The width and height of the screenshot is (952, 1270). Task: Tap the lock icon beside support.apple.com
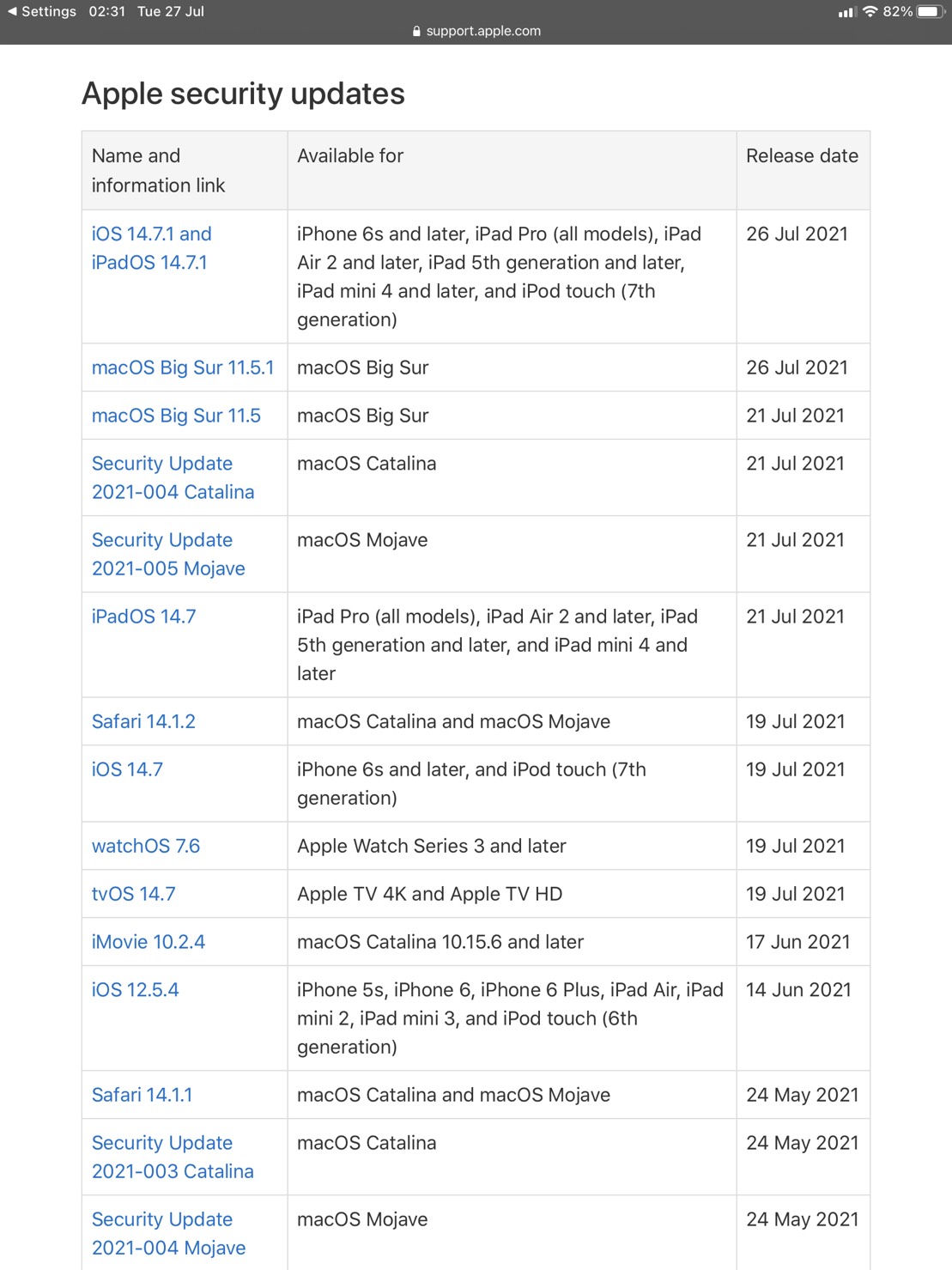tap(416, 31)
